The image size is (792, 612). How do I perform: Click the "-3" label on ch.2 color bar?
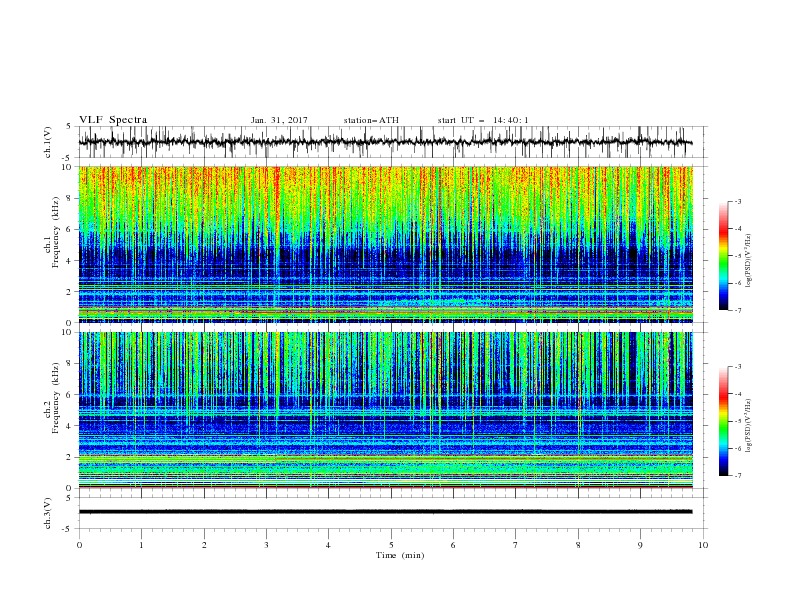coord(737,367)
